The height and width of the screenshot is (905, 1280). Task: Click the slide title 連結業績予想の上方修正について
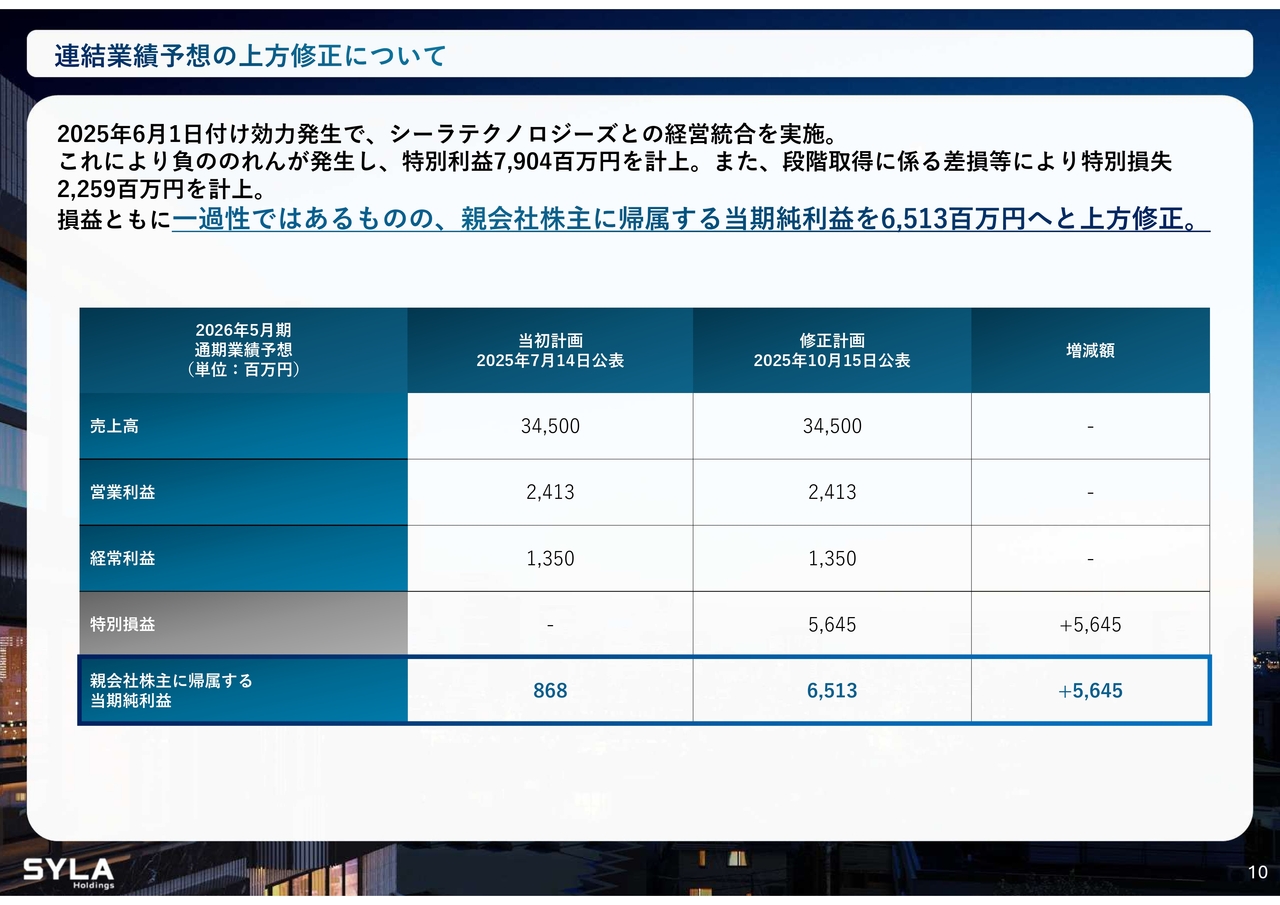[250, 56]
